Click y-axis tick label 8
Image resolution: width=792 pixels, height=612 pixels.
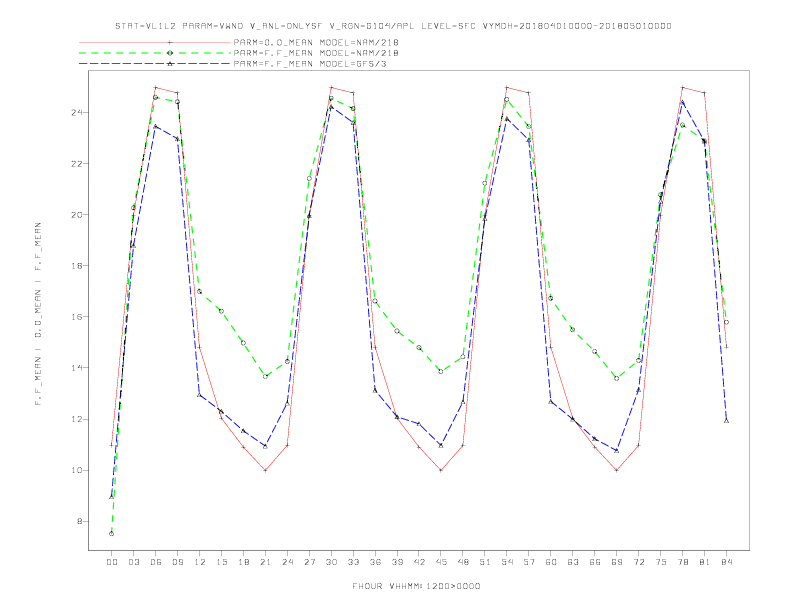click(x=80, y=522)
